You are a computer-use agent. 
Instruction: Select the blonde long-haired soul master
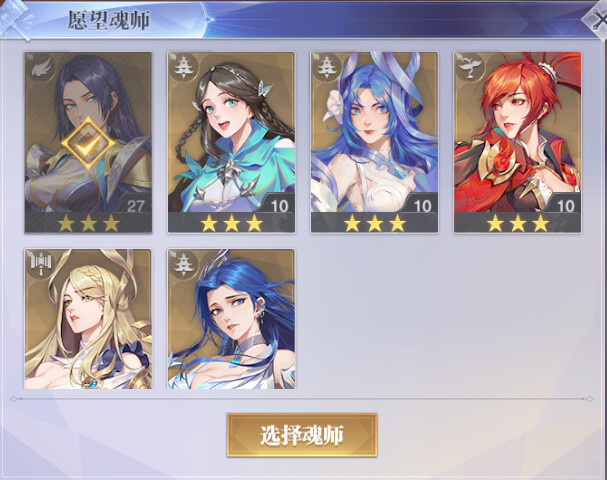(88, 319)
